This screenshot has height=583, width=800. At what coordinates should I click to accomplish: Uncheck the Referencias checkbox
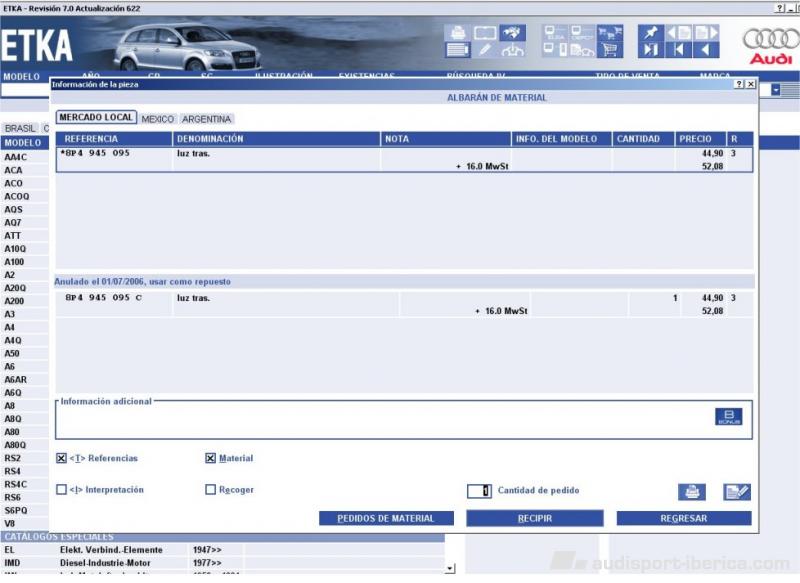[x=62, y=458]
